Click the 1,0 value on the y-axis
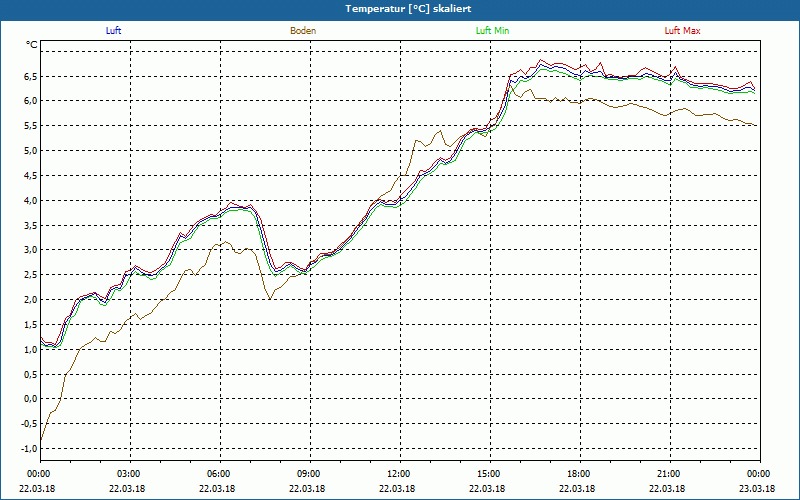 (x=30, y=349)
